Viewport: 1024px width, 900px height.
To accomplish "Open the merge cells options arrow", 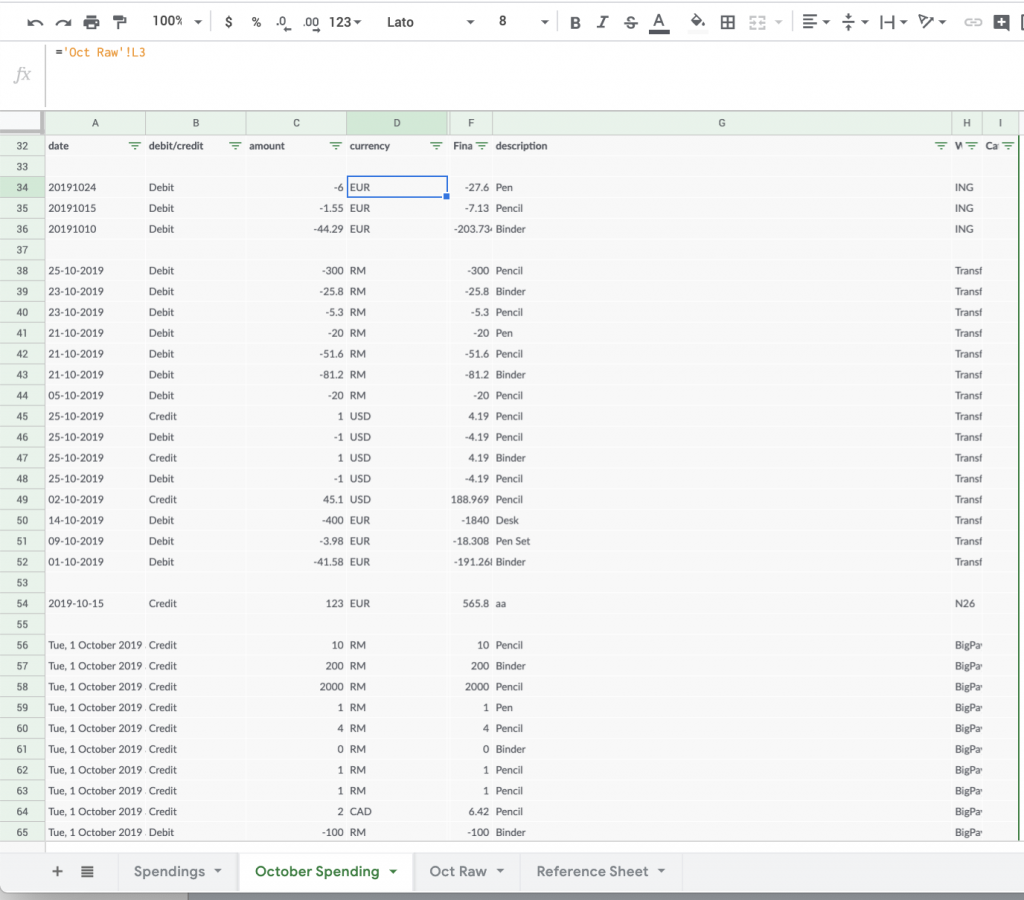I will point(778,23).
